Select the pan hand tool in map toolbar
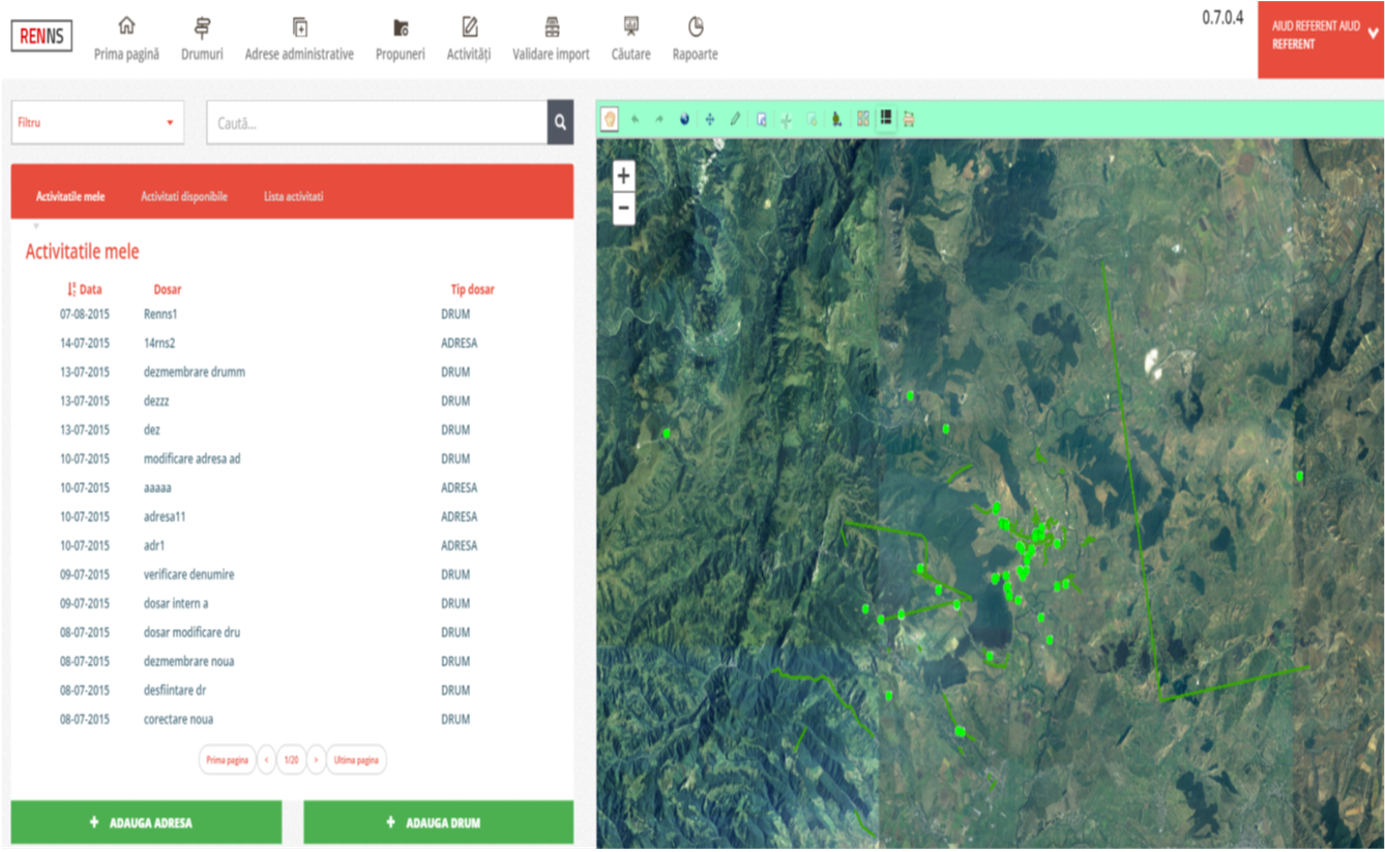This screenshot has width=1385, height=852. pos(609,119)
